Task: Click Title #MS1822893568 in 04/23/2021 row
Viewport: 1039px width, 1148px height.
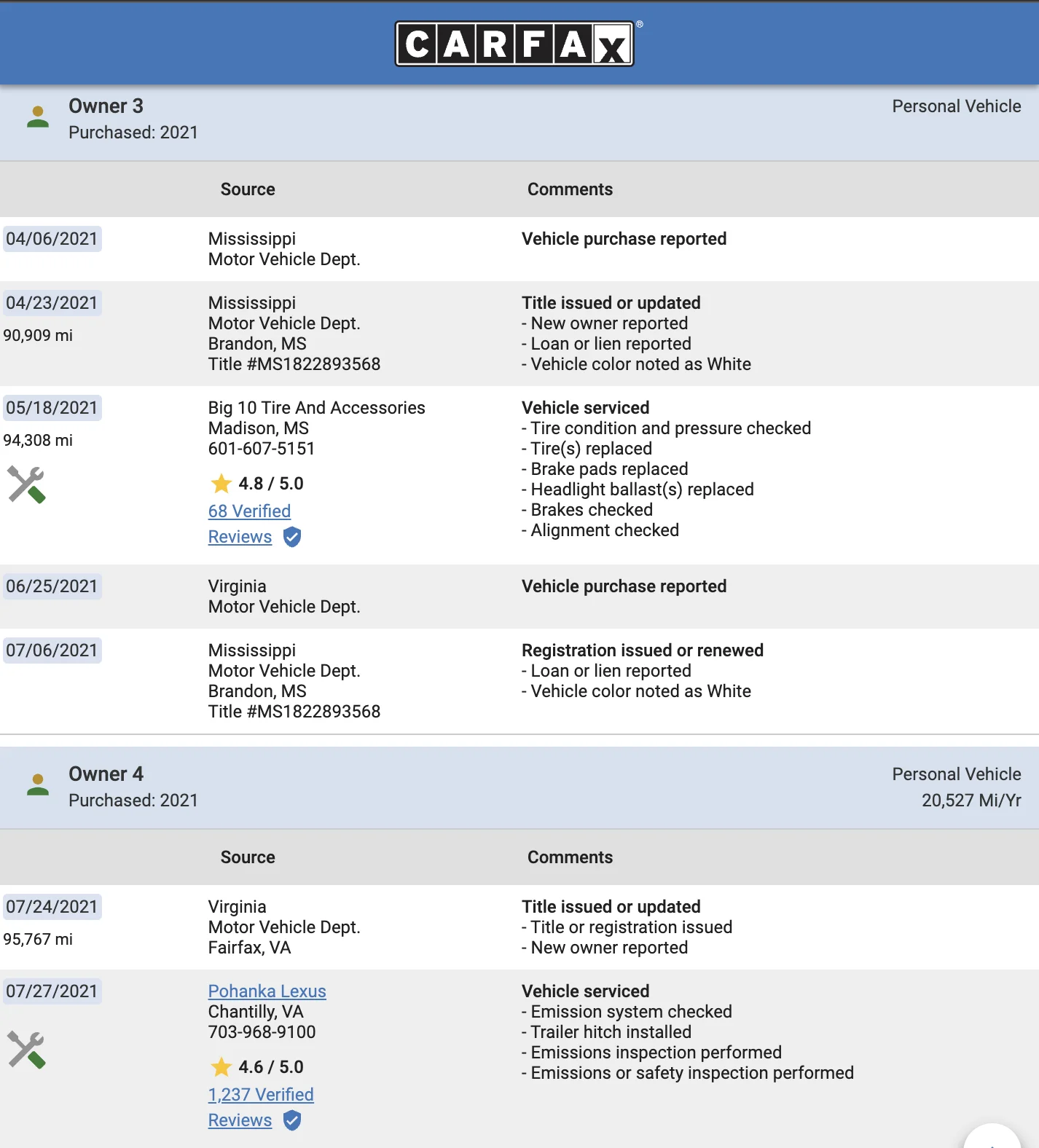Action: [294, 364]
